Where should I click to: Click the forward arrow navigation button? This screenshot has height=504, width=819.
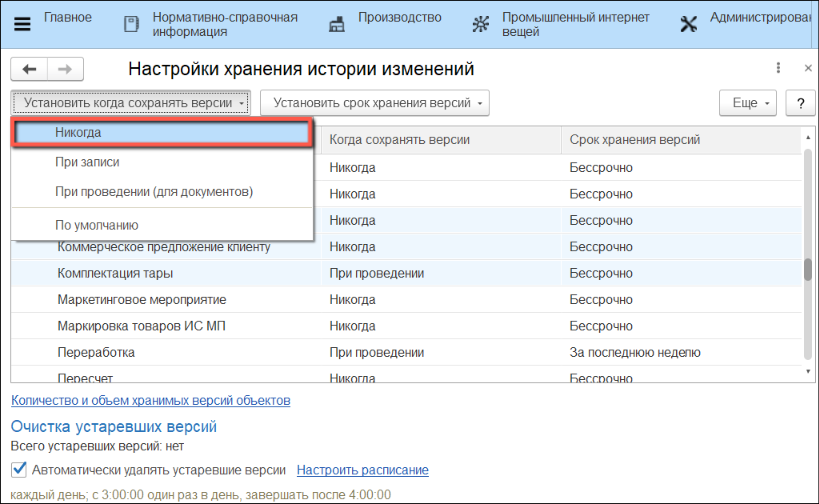[x=65, y=69]
